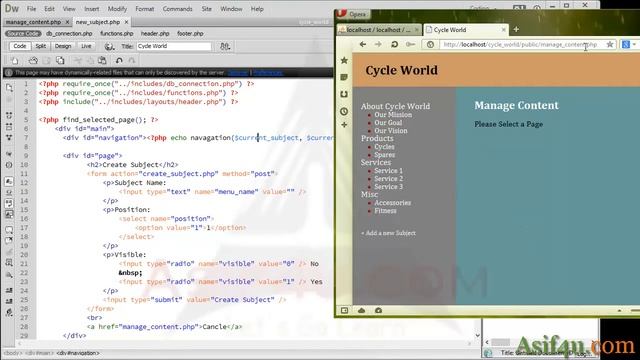Viewport: 640px width, 360px height.
Task: Click Format Source Code icon at toolbar bottom
Action: pos(9,312)
